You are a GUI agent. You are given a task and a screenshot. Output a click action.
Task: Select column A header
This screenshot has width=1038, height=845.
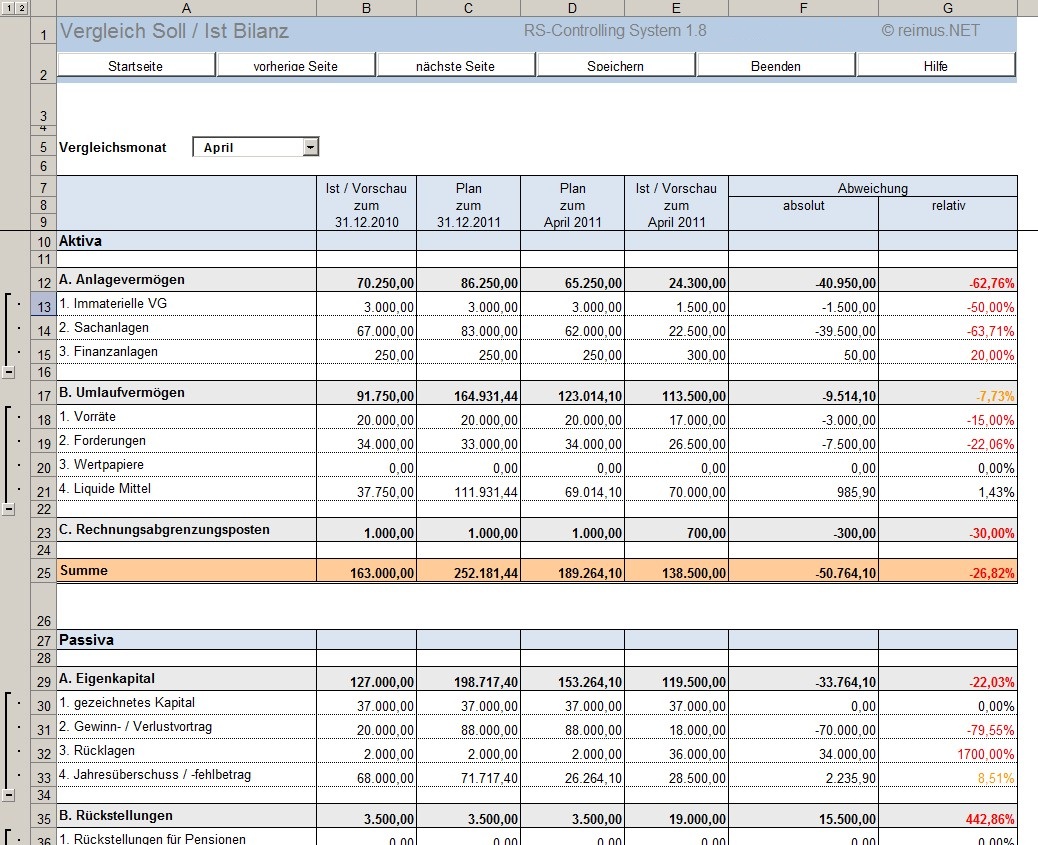click(187, 8)
